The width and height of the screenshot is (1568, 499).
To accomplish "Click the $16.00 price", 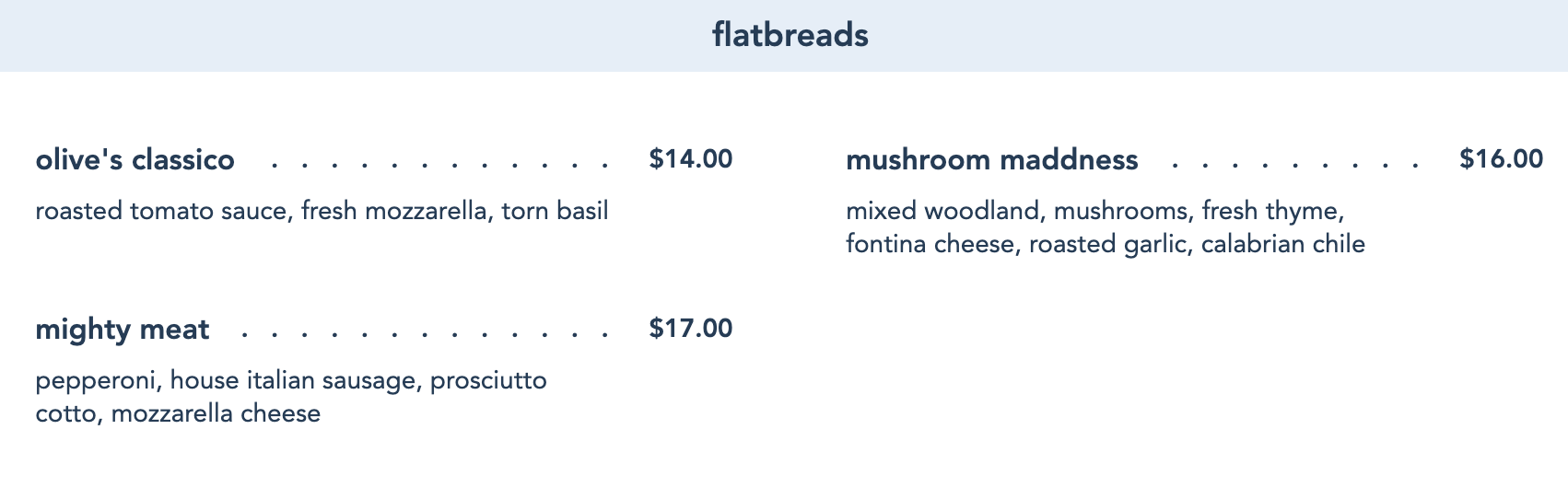I will pos(1501,158).
